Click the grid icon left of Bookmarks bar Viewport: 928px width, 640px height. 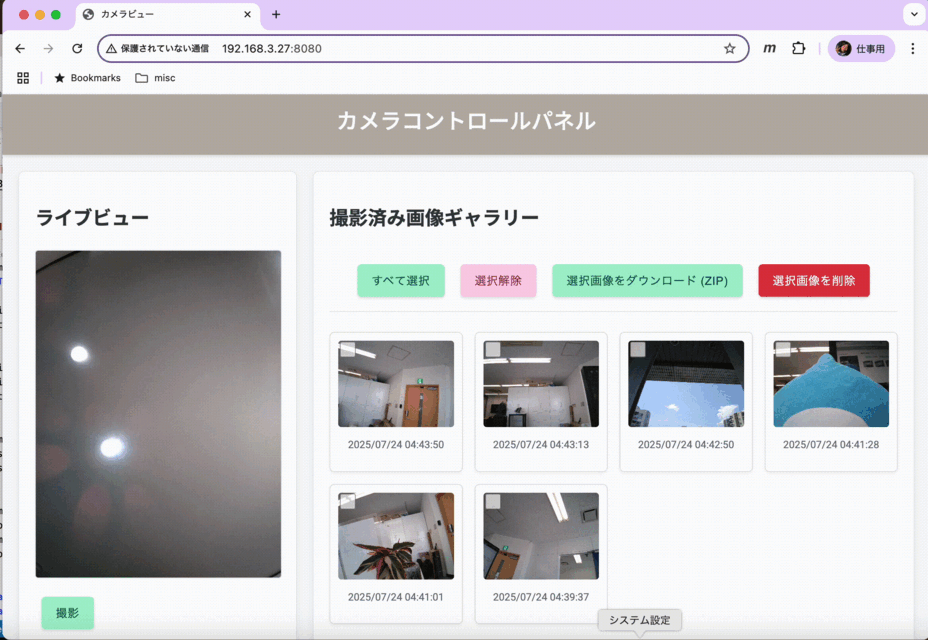coord(22,77)
